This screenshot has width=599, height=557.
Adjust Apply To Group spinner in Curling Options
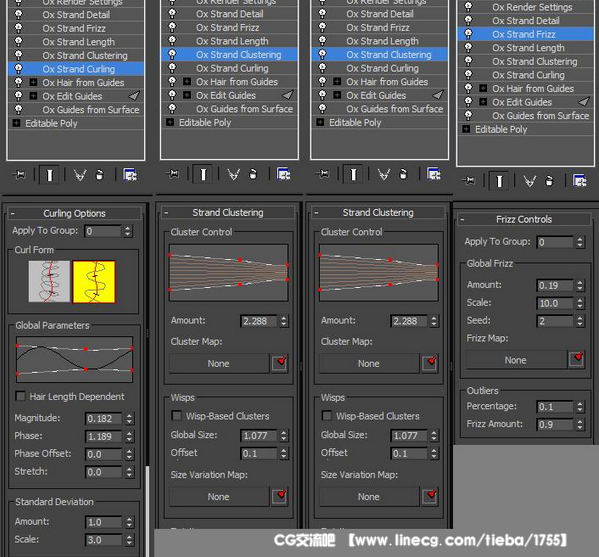(128, 231)
